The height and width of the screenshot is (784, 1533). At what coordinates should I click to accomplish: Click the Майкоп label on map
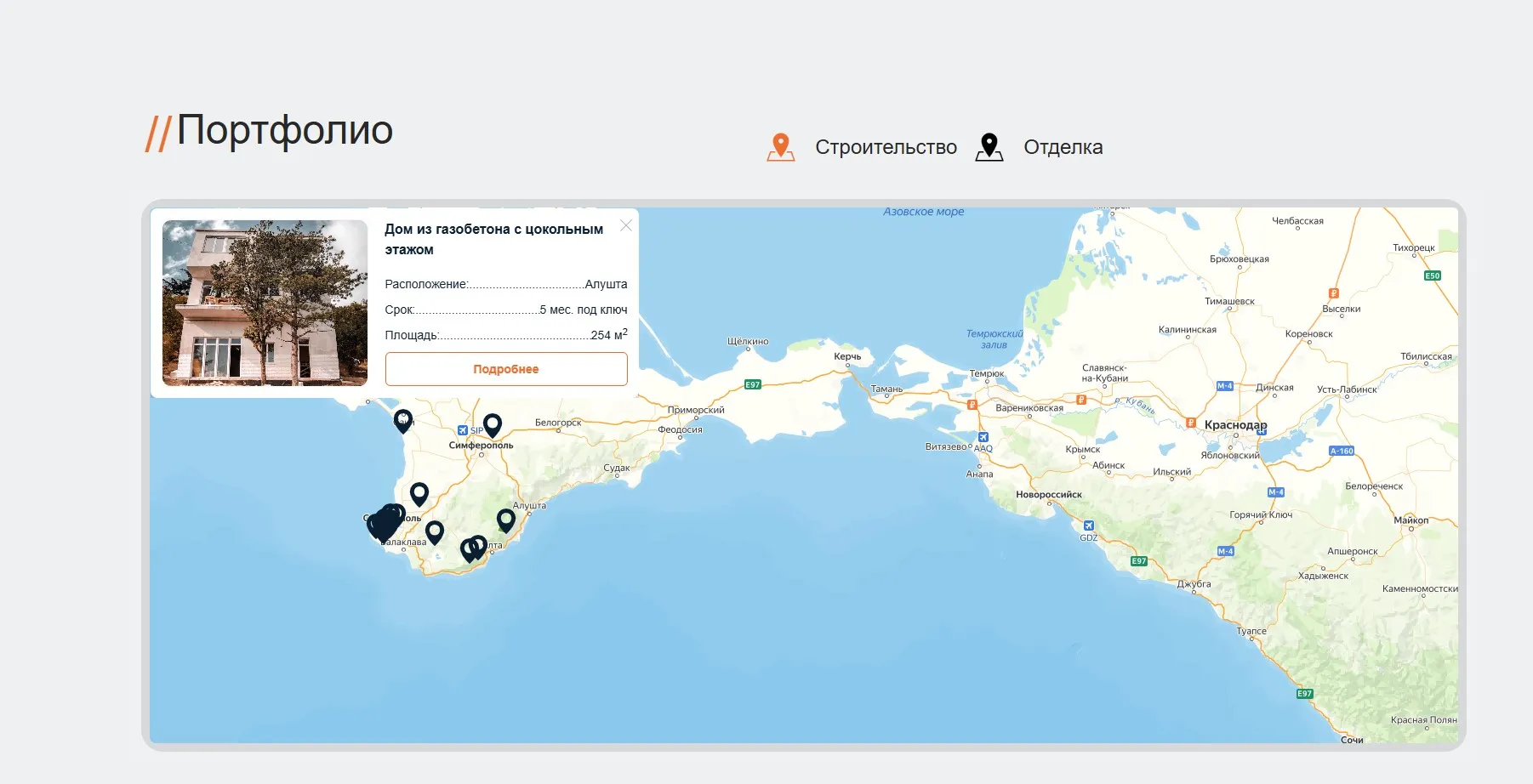point(1411,520)
